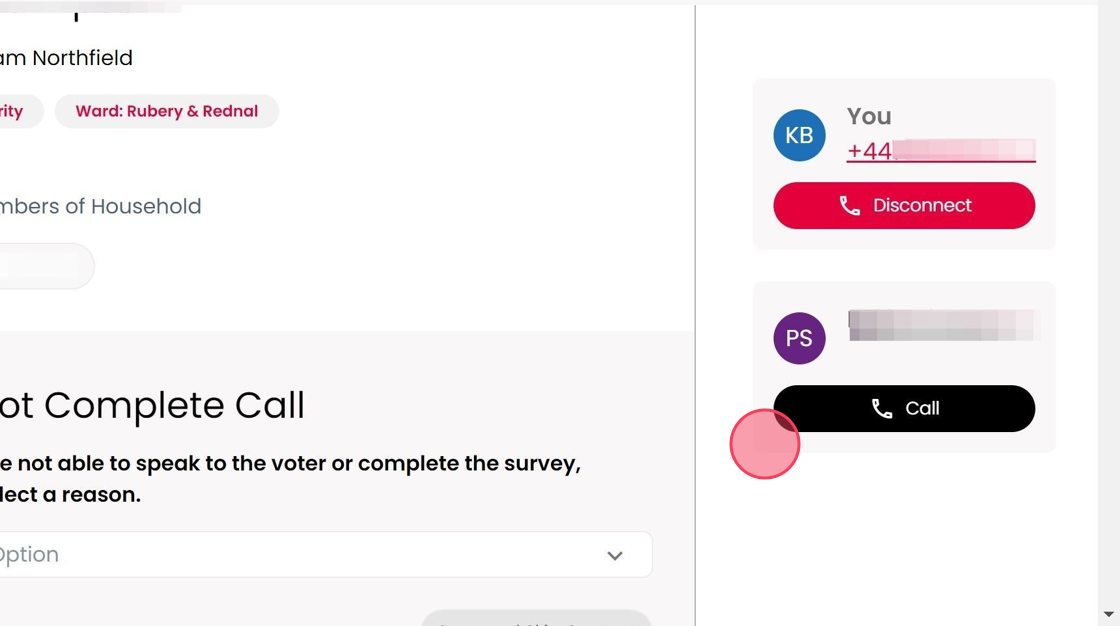Open the Option reason dropdown
The height and width of the screenshot is (626, 1120).
[320, 555]
